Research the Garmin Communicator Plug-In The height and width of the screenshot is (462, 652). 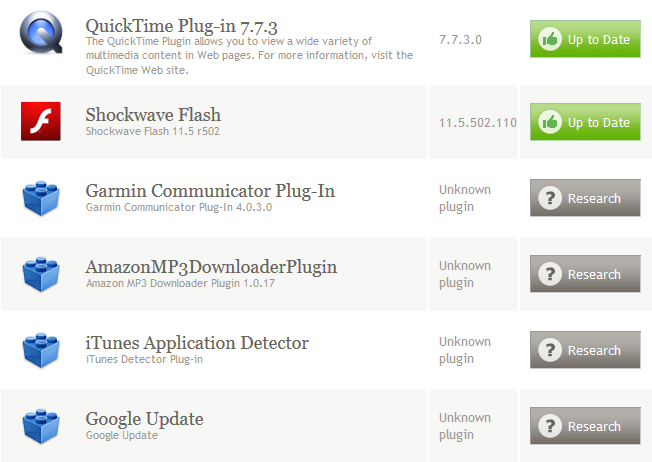[x=585, y=198]
